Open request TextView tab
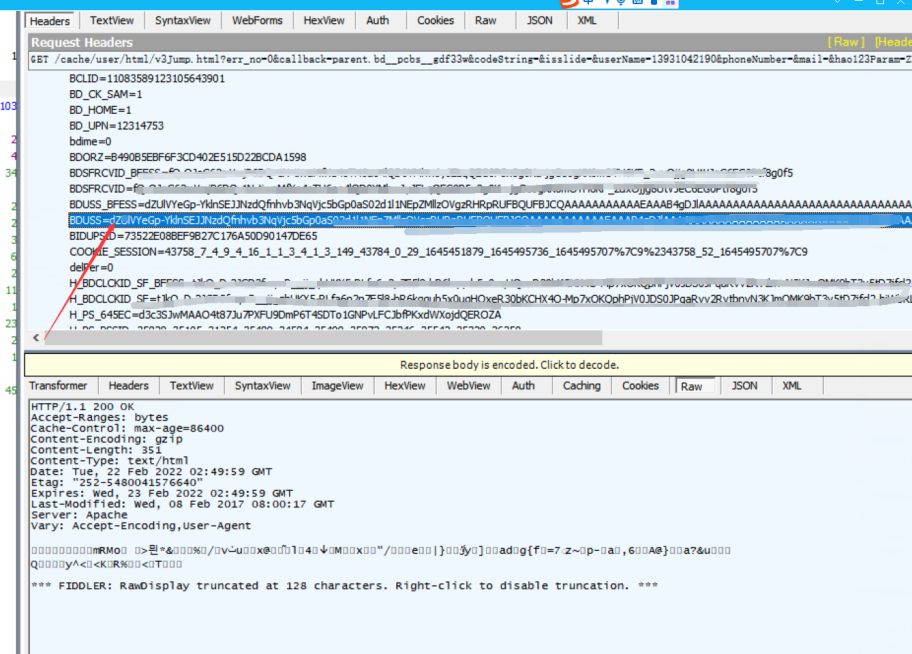Image resolution: width=912 pixels, height=654 pixels. point(112,20)
